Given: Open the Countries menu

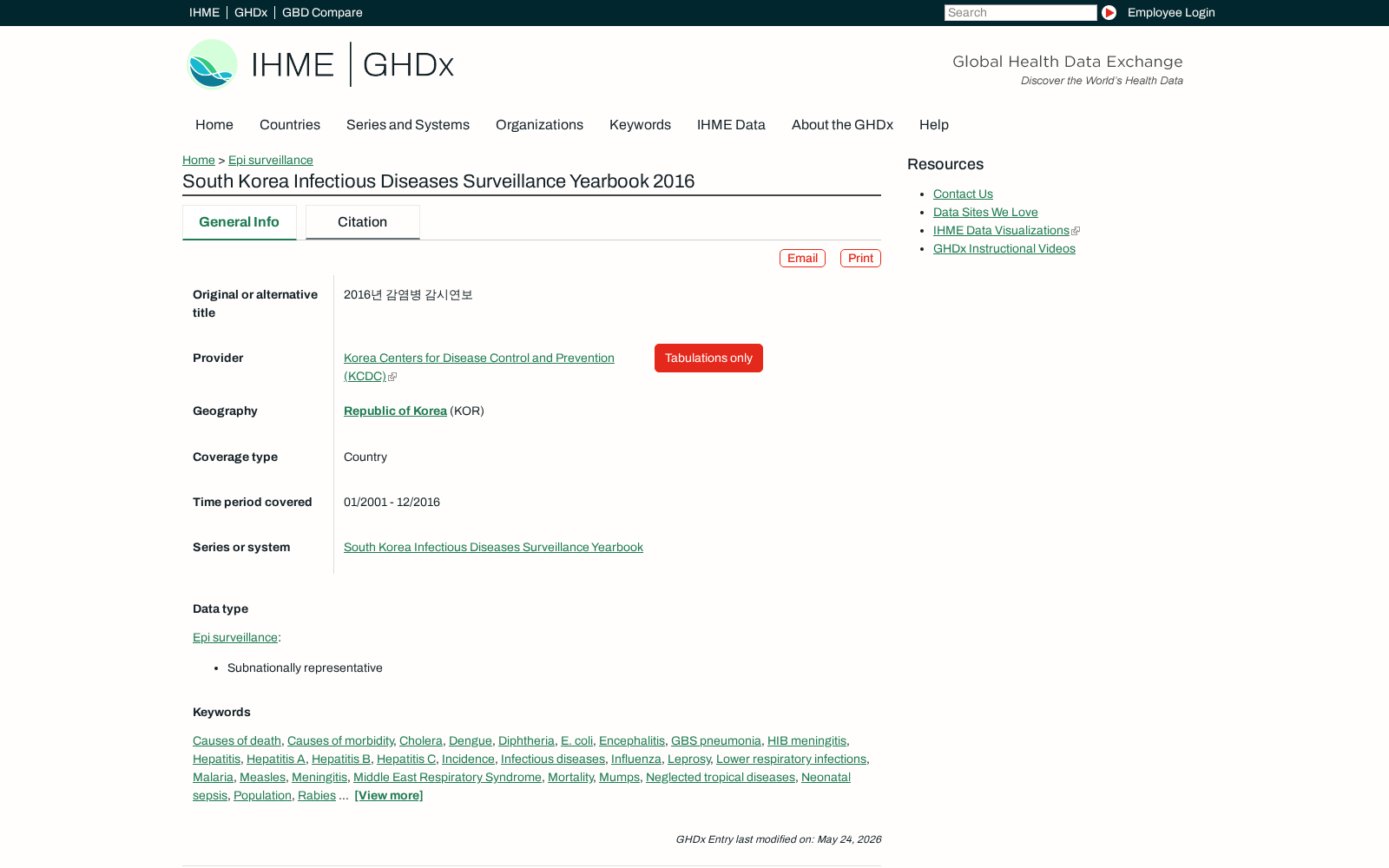Looking at the screenshot, I should [x=290, y=125].
